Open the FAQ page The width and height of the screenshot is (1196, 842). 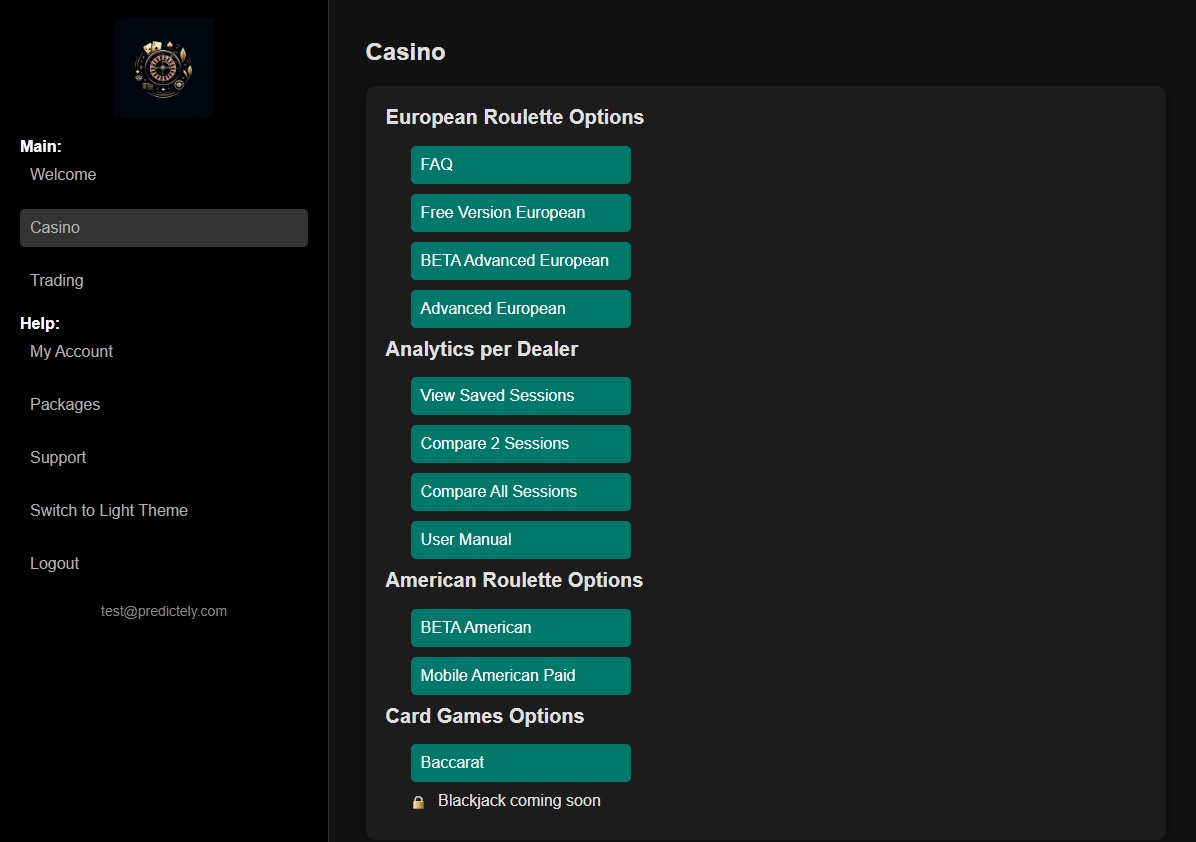tap(520, 164)
